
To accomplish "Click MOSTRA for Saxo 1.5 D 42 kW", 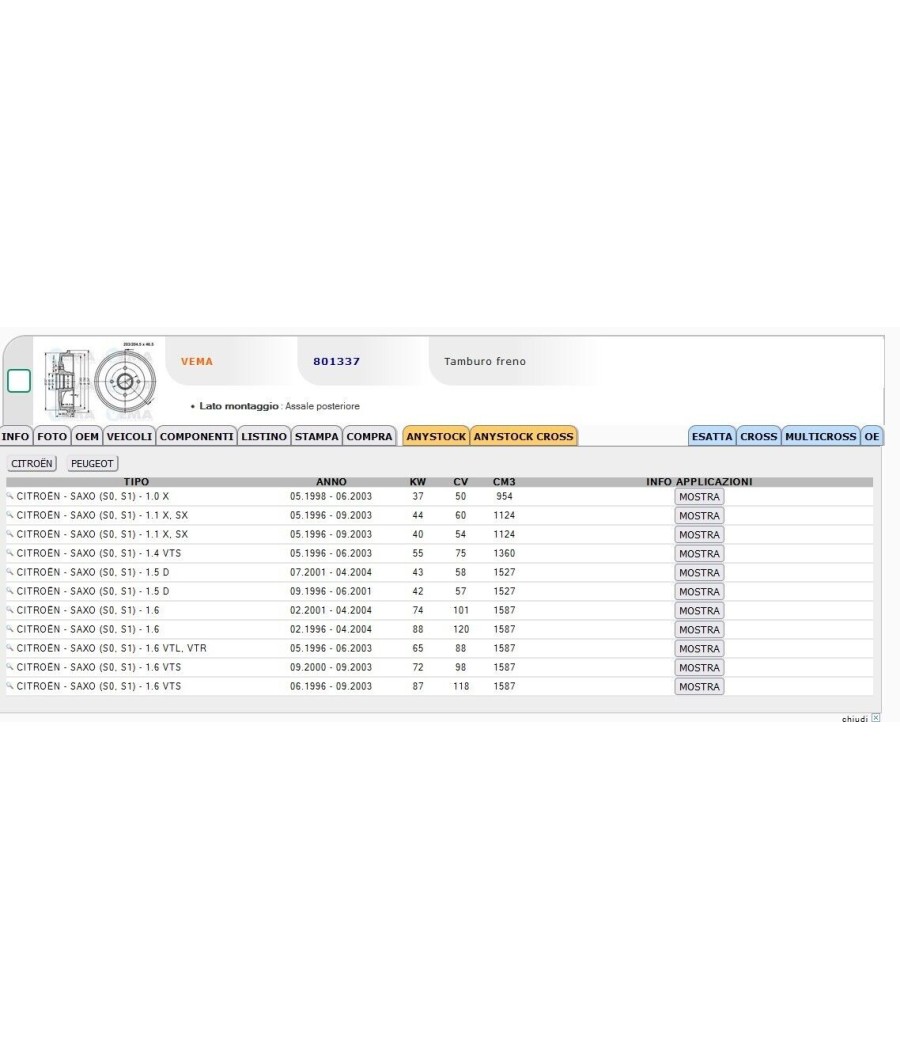I will (699, 592).
